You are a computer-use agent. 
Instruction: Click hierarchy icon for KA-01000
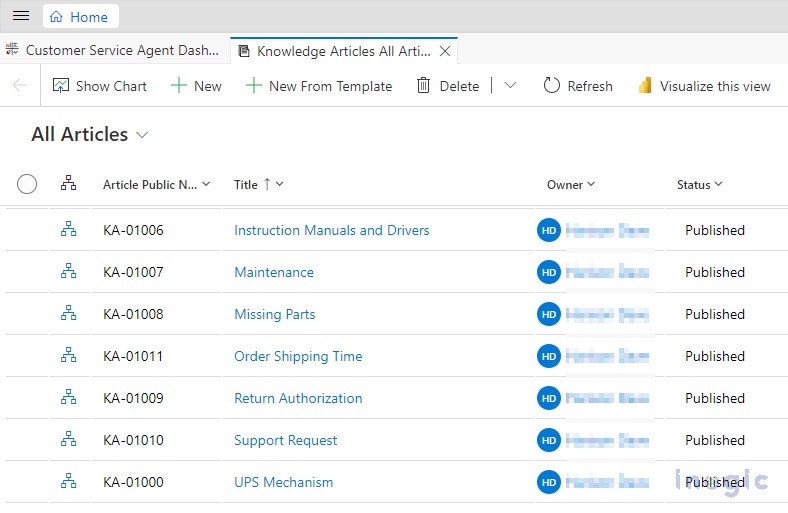[x=68, y=481]
